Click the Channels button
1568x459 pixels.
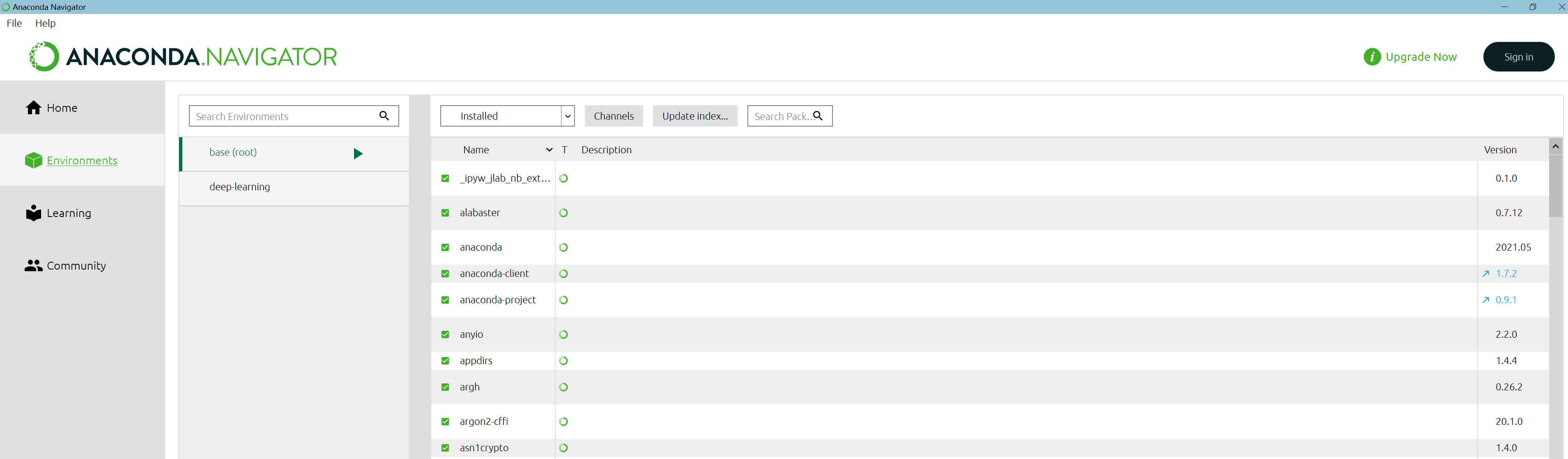[614, 115]
